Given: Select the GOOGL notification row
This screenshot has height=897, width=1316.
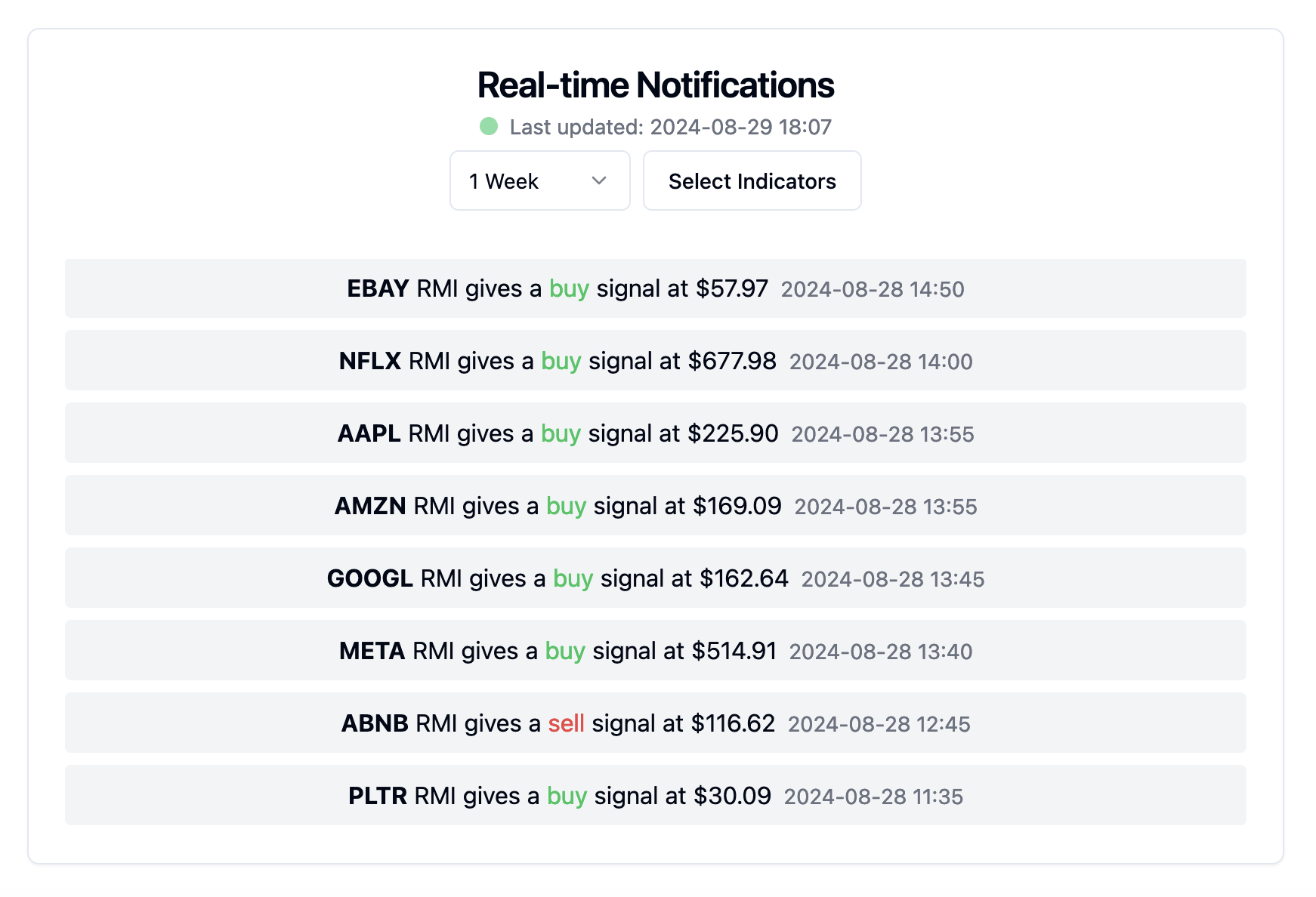Looking at the screenshot, I should click(656, 578).
